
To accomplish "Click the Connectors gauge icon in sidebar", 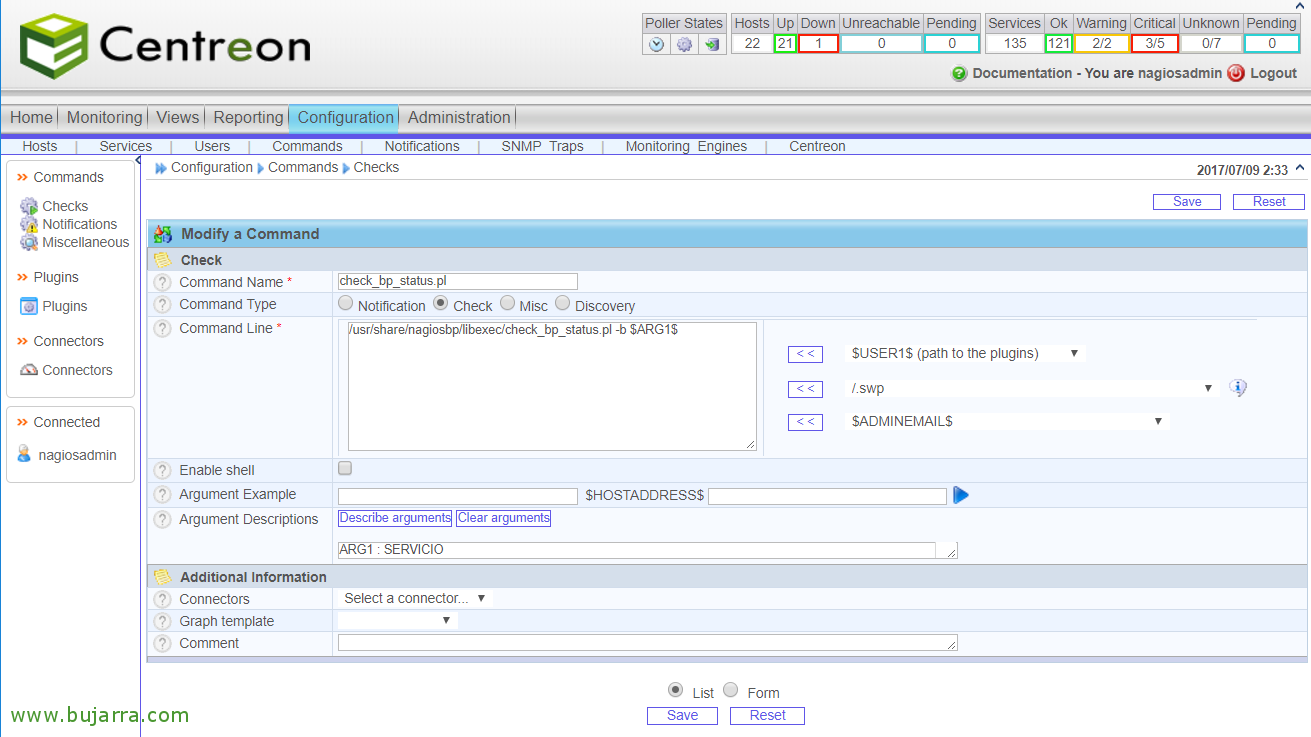I will click(x=28, y=370).
